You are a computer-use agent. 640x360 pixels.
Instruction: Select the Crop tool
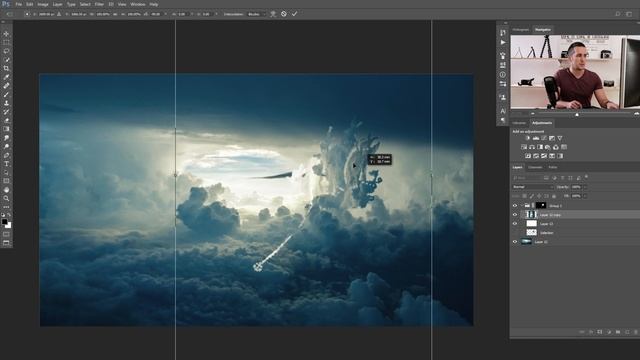click(x=6, y=68)
